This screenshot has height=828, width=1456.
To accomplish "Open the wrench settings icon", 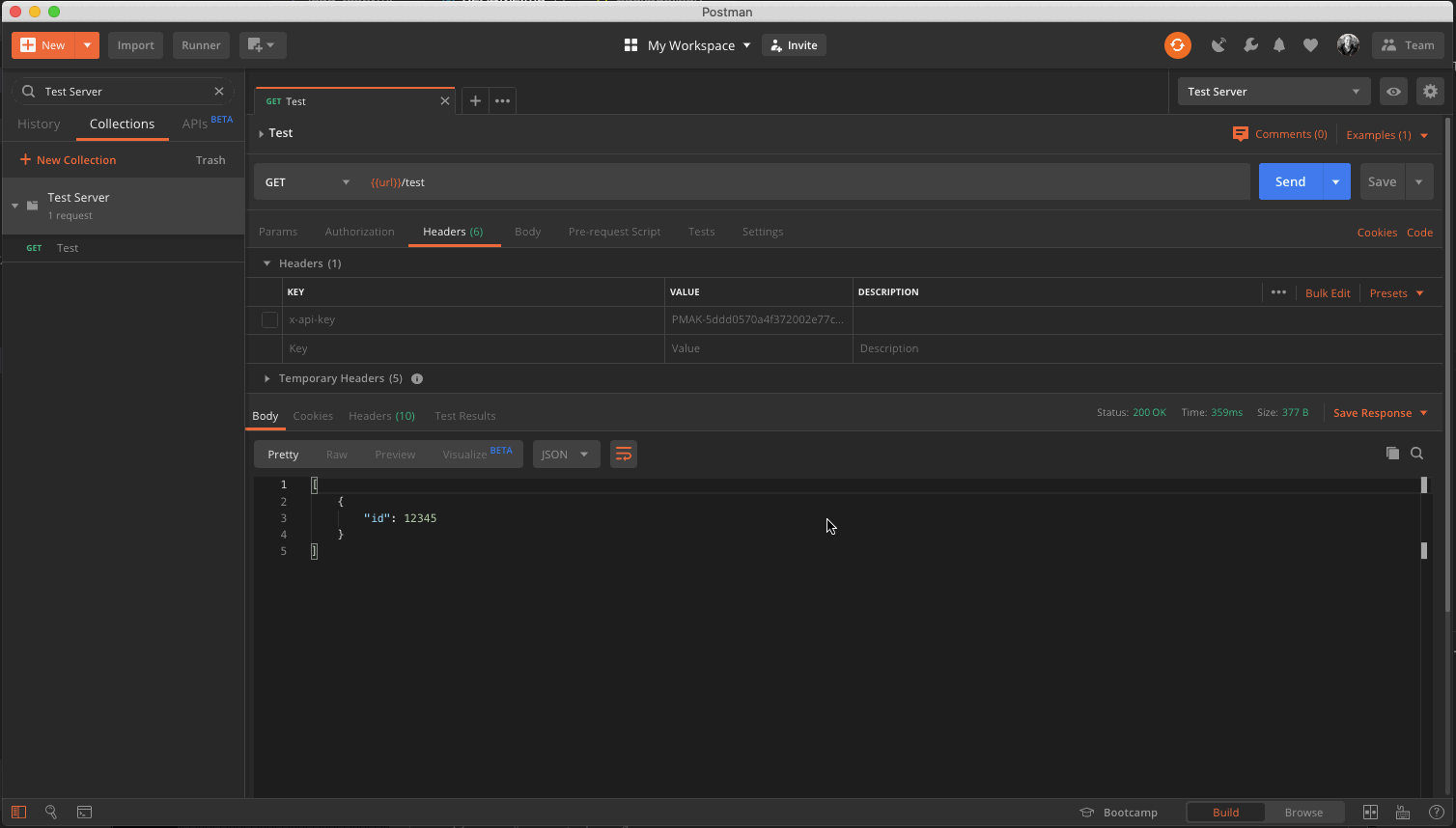I will coord(1250,45).
